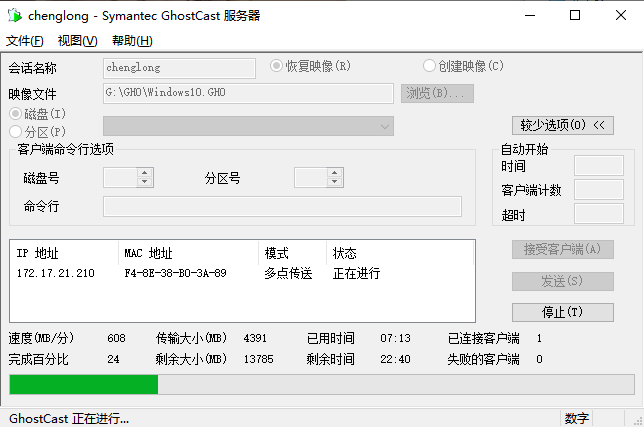Click the GhostCast app icon in title bar

(15, 16)
